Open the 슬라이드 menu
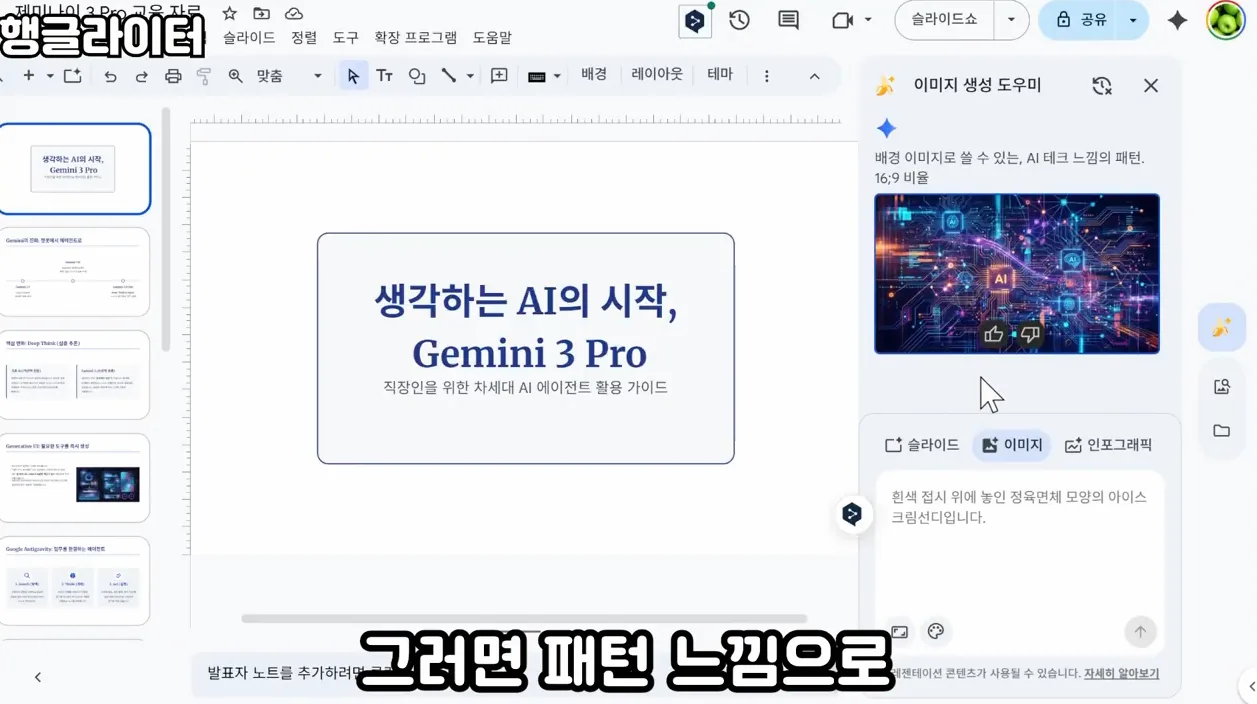 (x=249, y=37)
